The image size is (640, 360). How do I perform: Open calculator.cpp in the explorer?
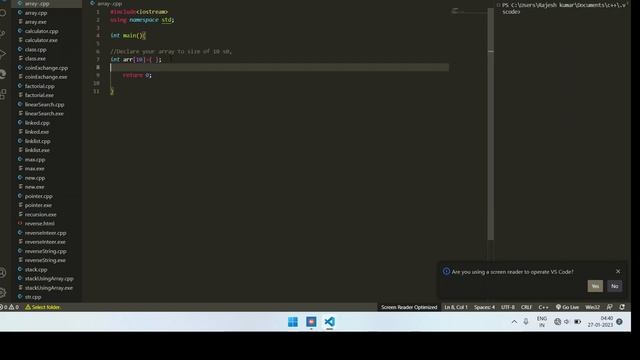click(x=41, y=31)
